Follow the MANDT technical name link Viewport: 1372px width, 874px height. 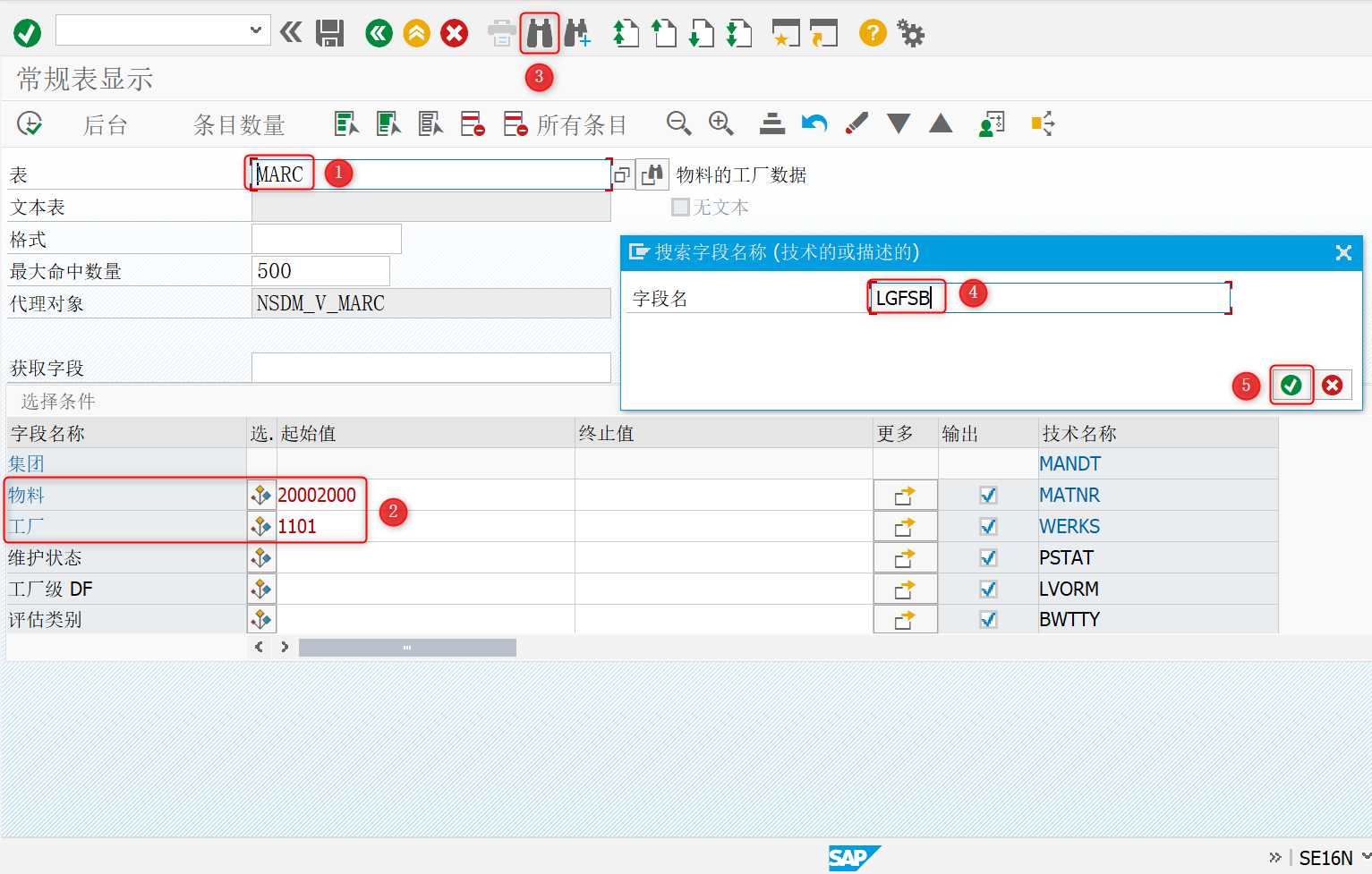pos(1070,463)
